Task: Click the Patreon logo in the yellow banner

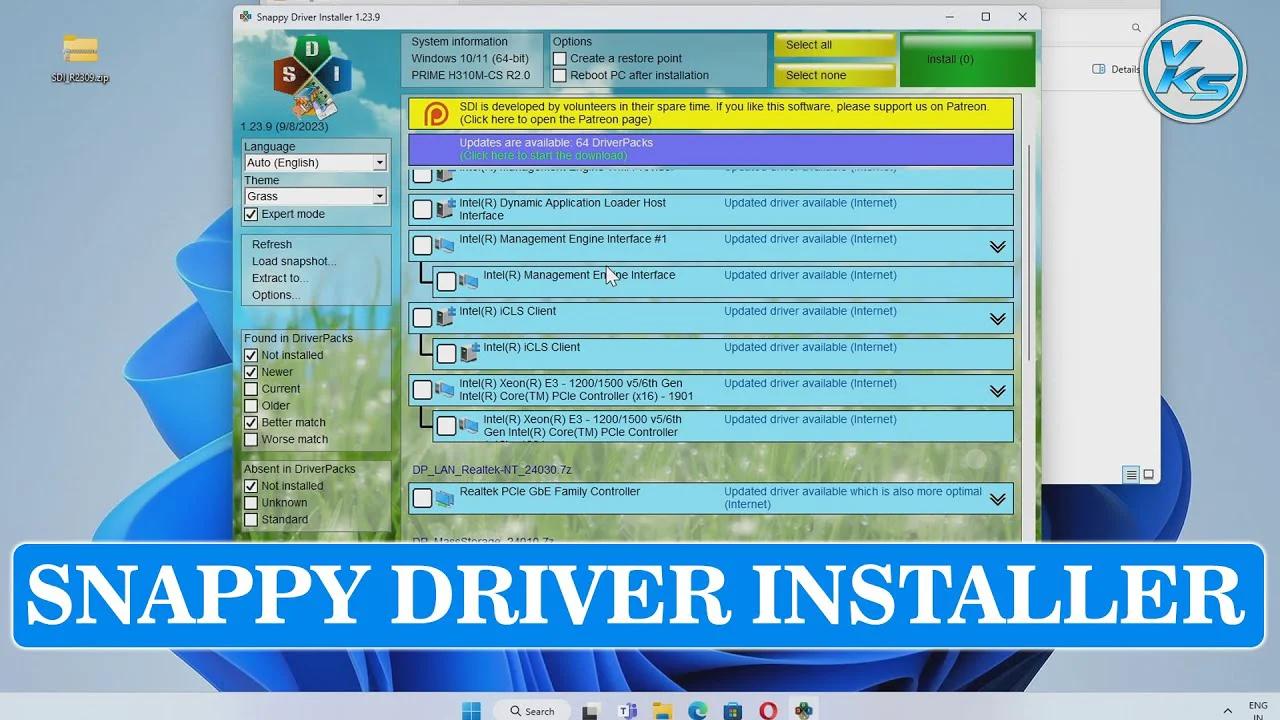Action: tap(436, 113)
